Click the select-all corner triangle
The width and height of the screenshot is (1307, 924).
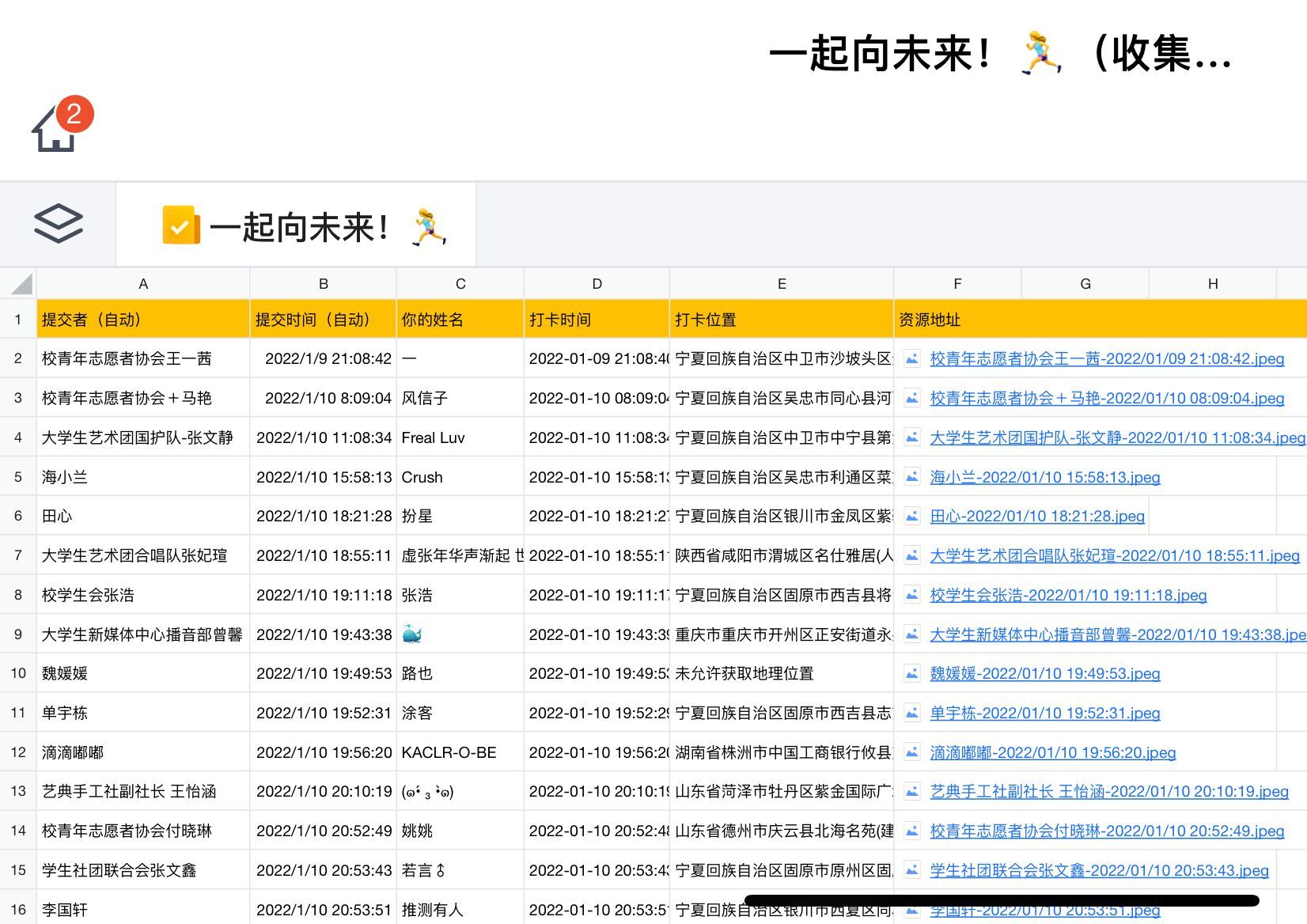point(19,284)
